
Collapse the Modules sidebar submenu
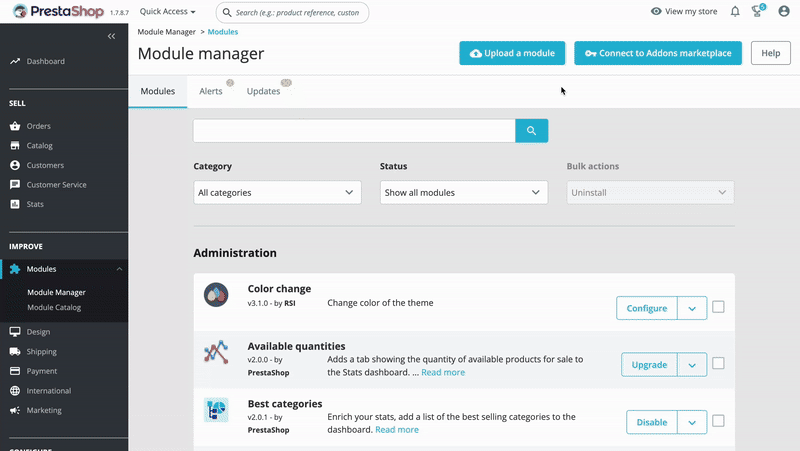point(119,269)
